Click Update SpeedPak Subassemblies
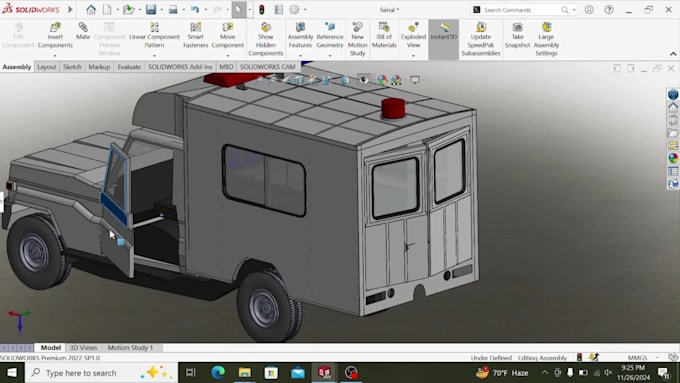The height and width of the screenshot is (383, 680). [481, 39]
